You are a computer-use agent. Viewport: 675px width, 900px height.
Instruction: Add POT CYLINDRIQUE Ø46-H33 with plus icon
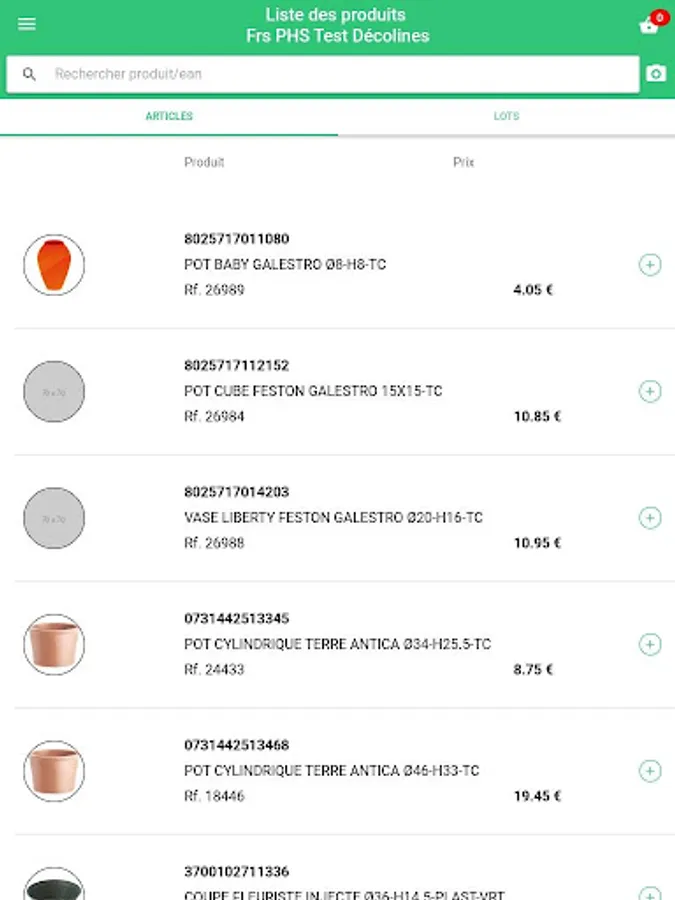pyautogui.click(x=650, y=771)
